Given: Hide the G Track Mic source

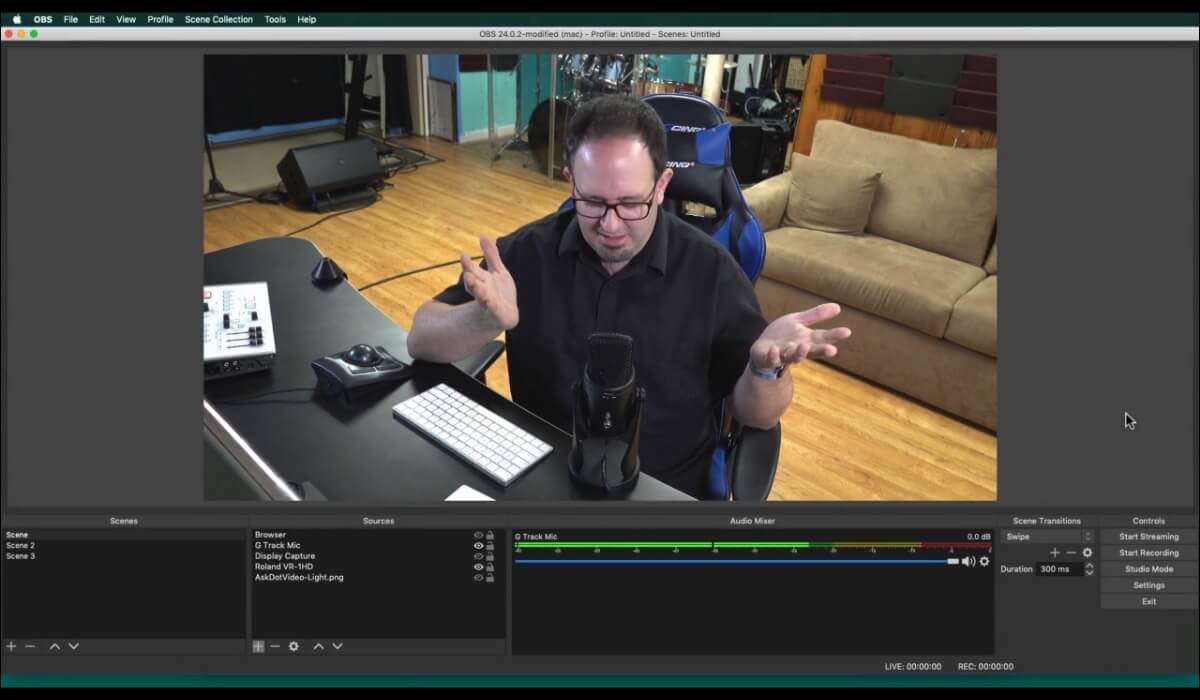Looking at the screenshot, I should tap(478, 546).
